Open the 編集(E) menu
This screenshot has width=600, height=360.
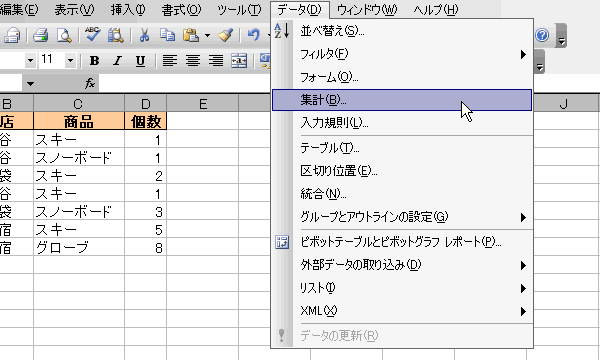19,10
